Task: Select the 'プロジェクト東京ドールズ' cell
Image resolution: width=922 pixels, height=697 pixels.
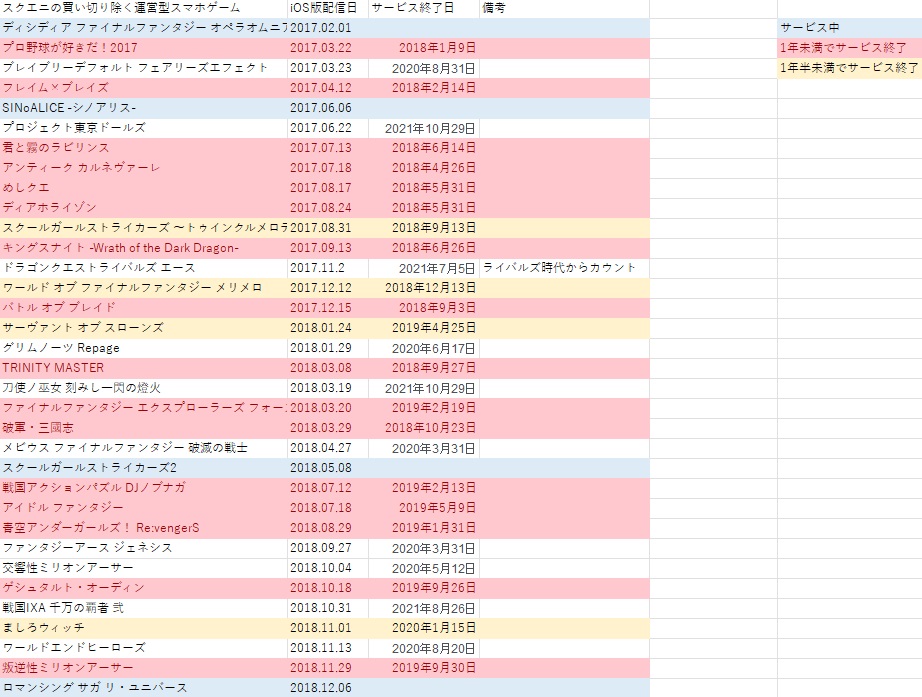Action: 144,128
